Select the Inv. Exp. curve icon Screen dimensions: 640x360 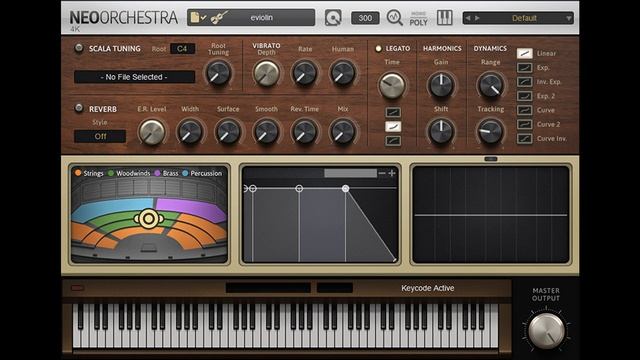pyautogui.click(x=524, y=82)
